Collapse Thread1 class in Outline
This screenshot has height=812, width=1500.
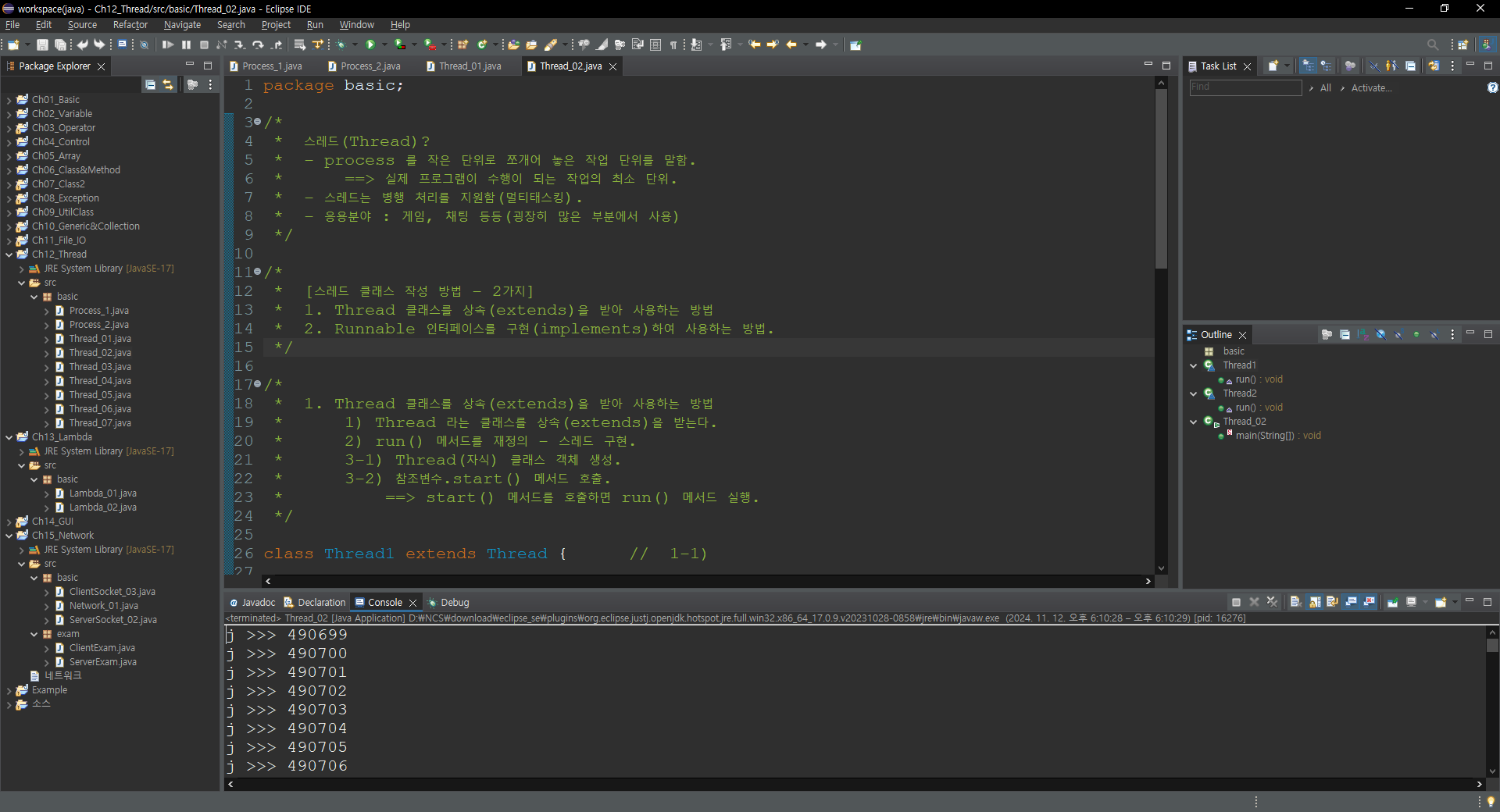coord(1194,365)
